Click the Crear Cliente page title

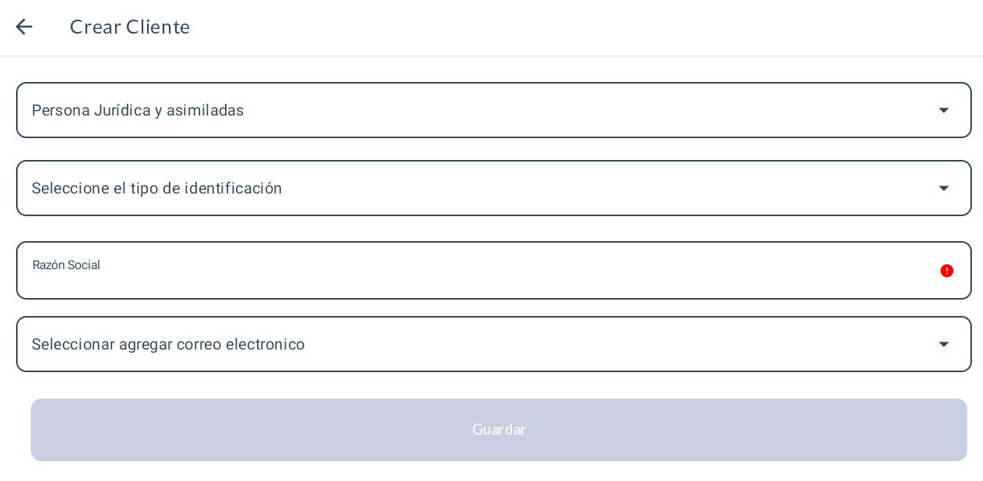129,27
